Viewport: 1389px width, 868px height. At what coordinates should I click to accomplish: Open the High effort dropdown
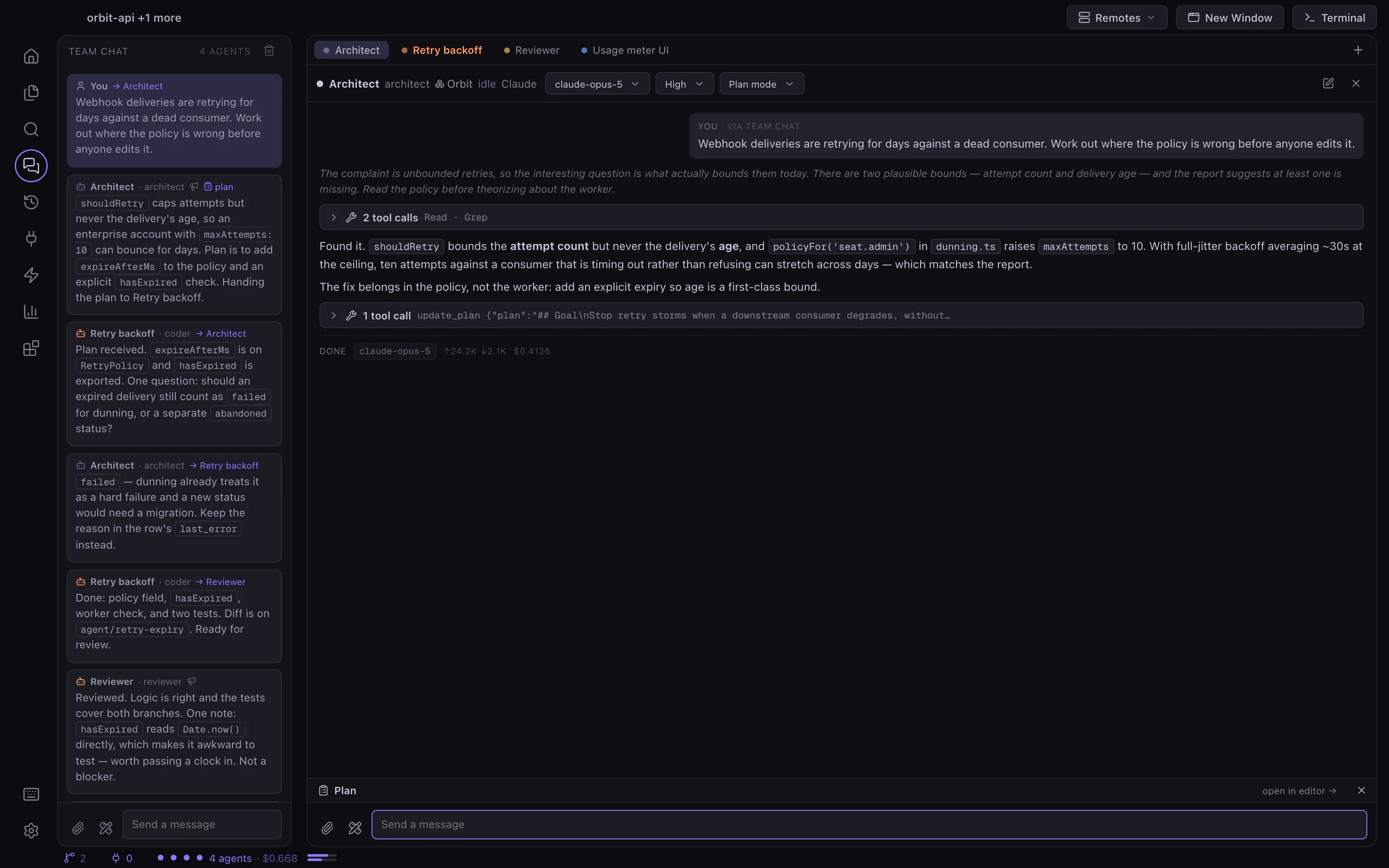[x=684, y=84]
